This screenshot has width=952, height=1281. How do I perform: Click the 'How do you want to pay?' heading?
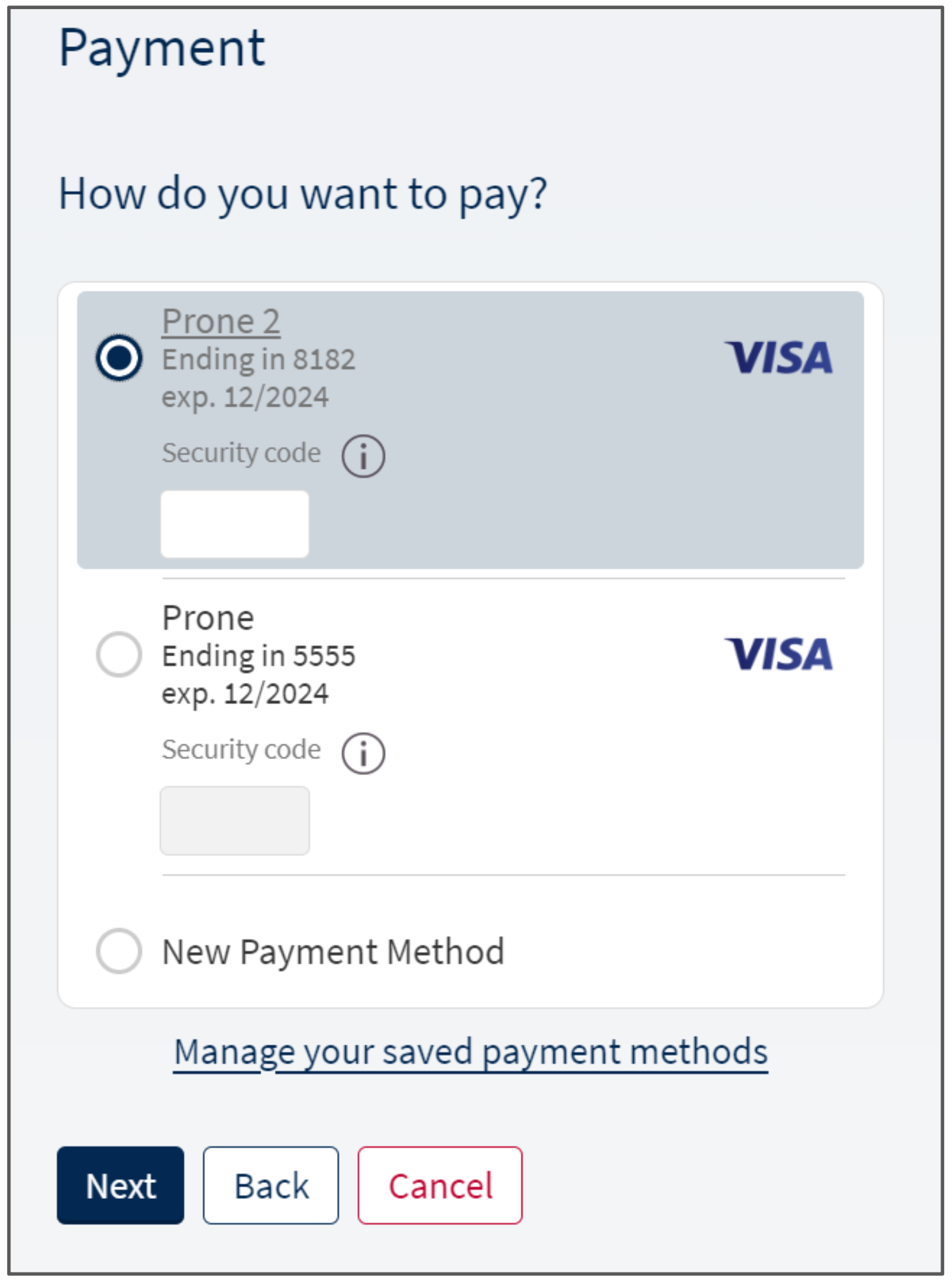[x=303, y=194]
